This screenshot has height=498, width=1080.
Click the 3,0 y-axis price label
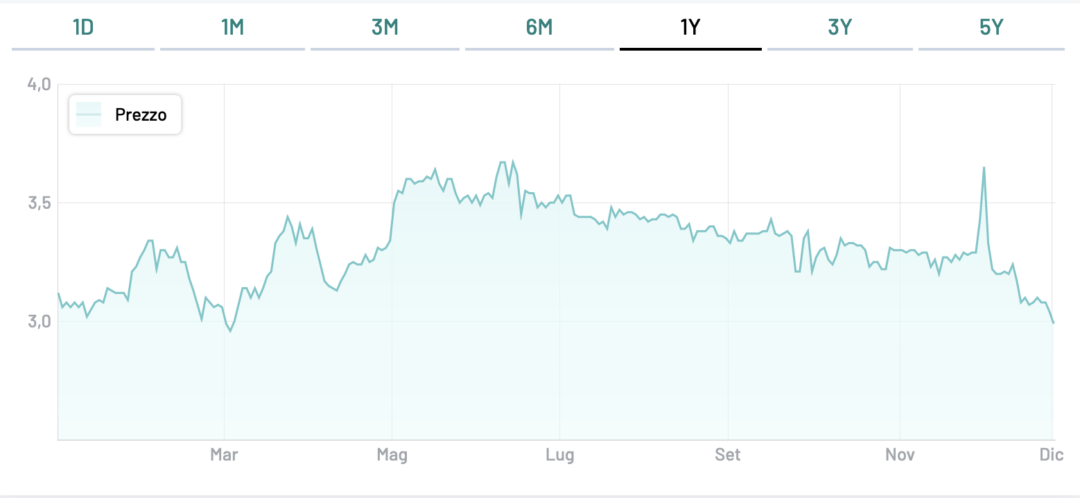(x=38, y=321)
